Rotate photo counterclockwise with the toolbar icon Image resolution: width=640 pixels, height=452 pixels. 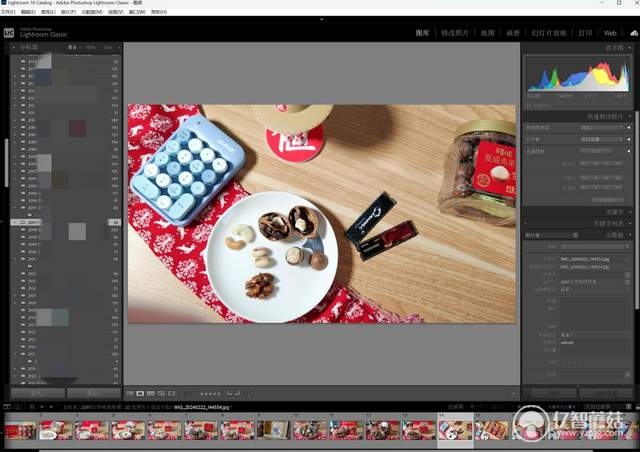tap(229, 394)
